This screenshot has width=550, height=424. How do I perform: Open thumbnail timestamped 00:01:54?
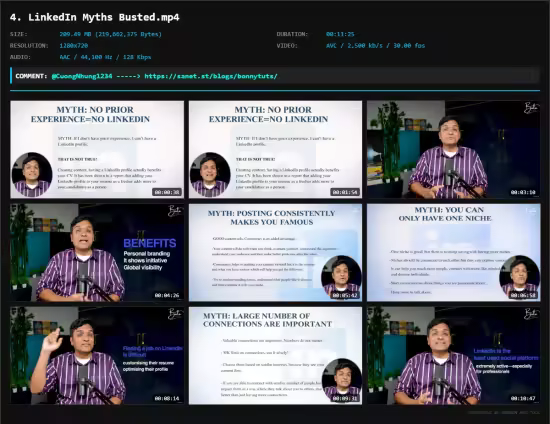point(275,150)
